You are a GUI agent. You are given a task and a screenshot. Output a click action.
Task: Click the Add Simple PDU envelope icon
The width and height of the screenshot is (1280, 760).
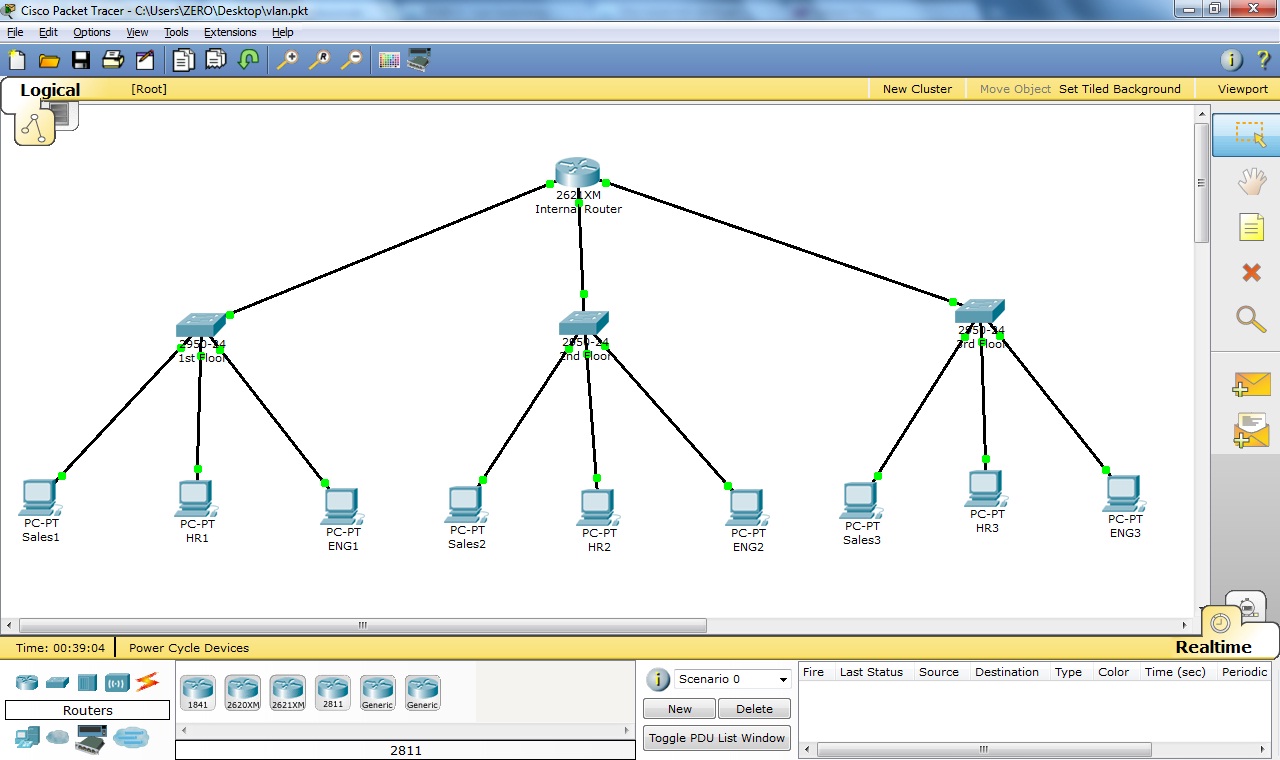[1251, 385]
